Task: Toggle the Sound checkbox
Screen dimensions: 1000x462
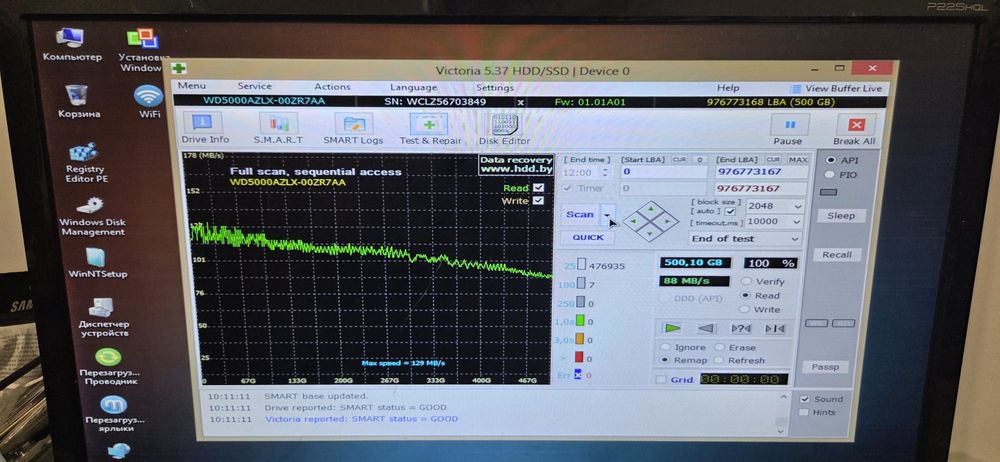Action: coord(804,399)
